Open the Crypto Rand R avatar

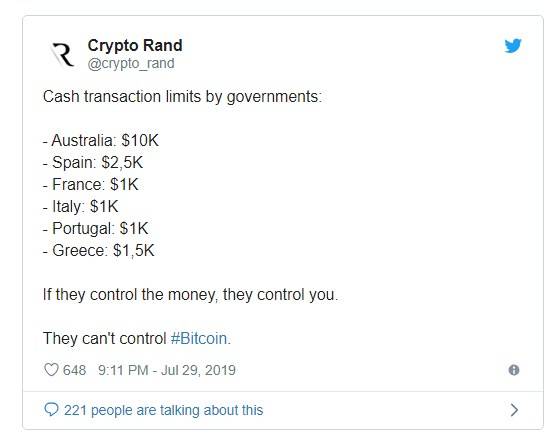63,55
